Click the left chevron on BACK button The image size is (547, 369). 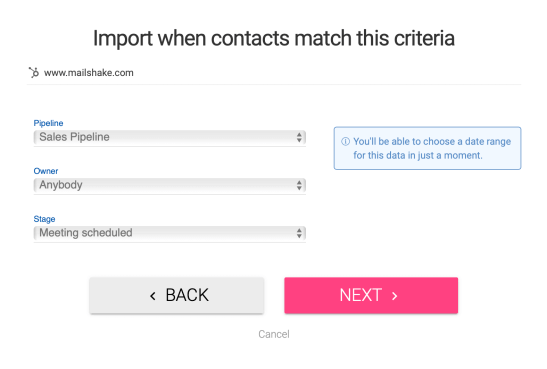153,296
